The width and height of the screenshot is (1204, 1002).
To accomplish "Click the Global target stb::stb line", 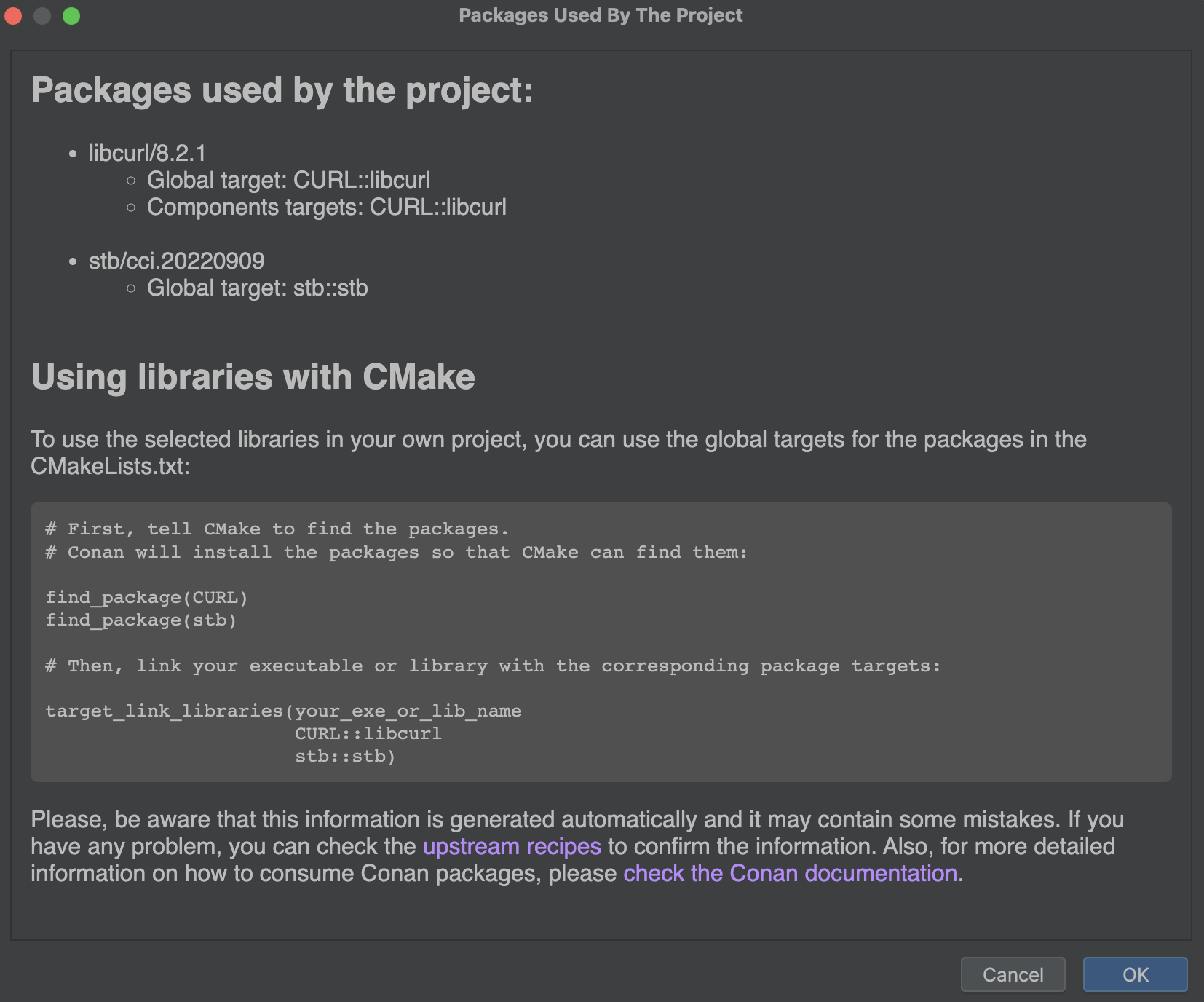I will coord(258,288).
